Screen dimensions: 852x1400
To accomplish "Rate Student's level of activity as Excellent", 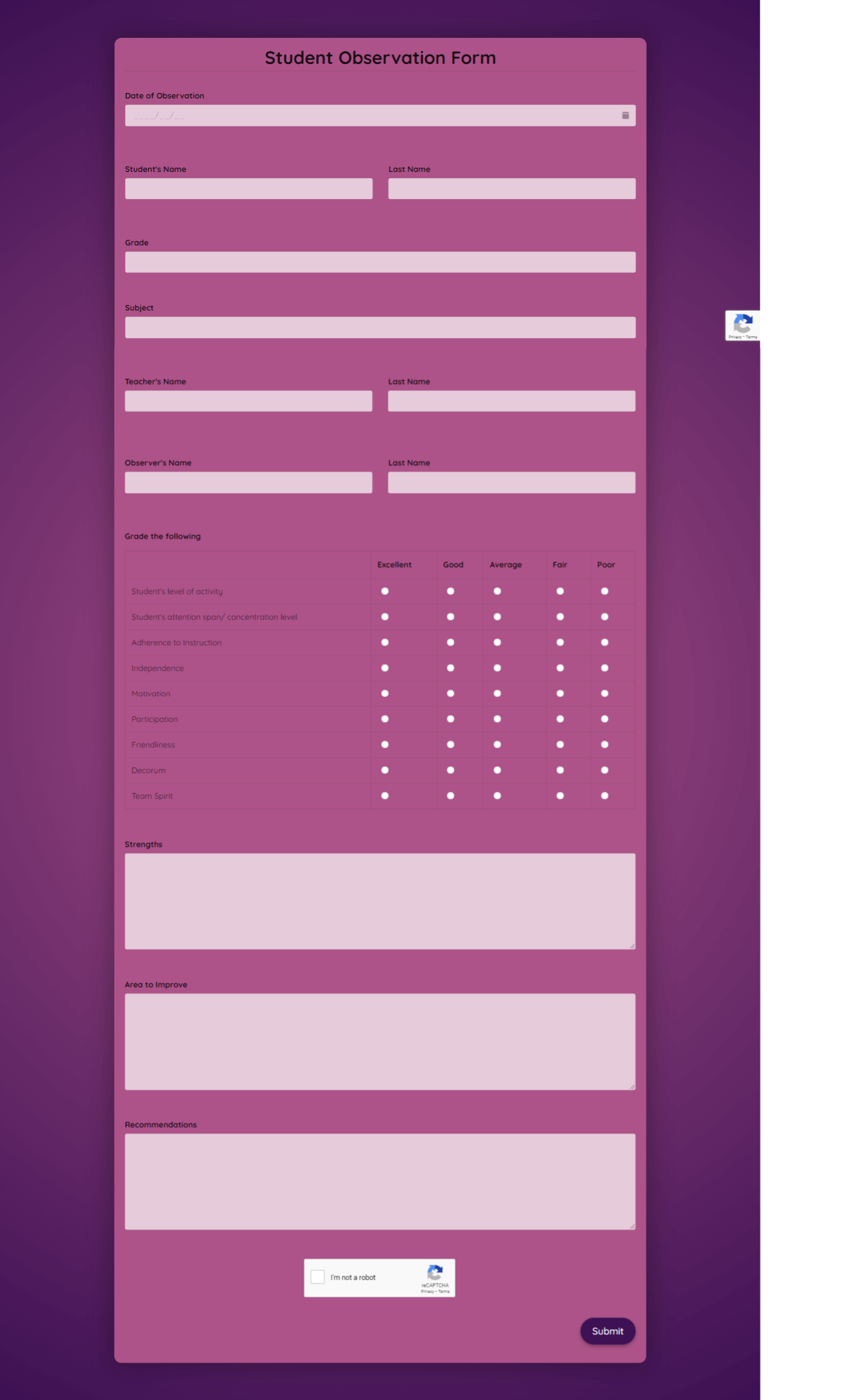I will click(385, 591).
